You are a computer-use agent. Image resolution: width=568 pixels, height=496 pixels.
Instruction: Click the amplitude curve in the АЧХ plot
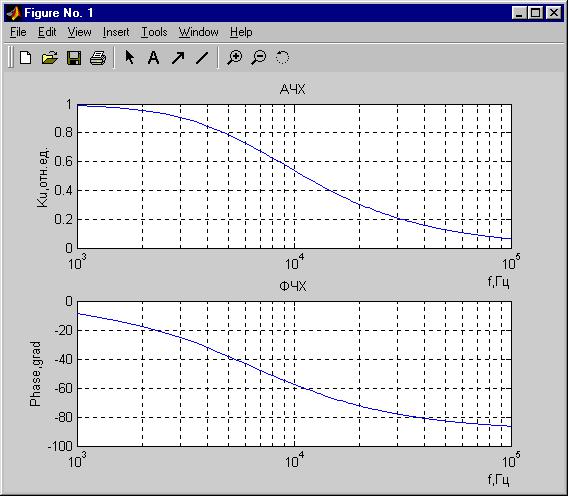pos(295,170)
